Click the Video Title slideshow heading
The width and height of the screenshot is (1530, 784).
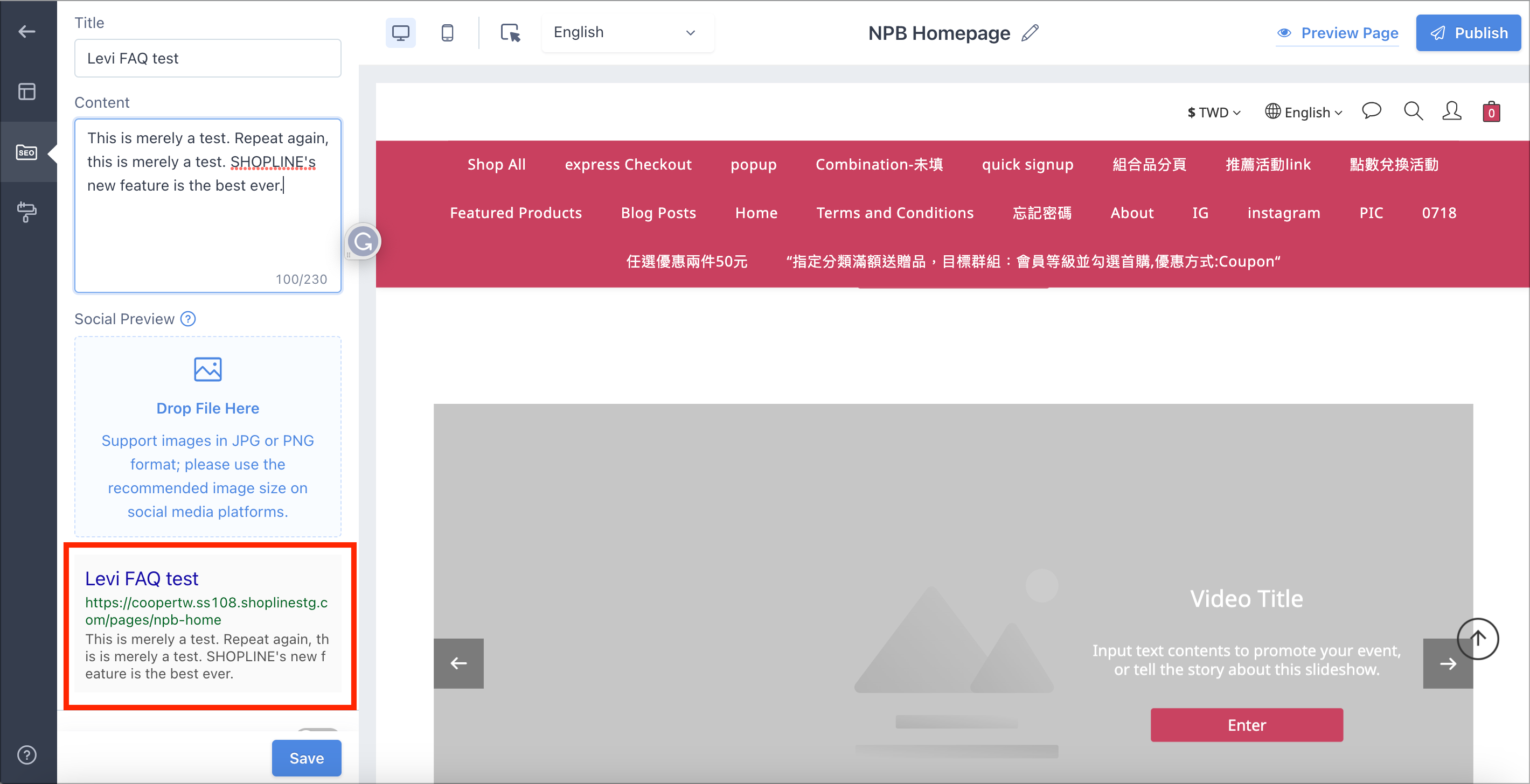point(1247,599)
